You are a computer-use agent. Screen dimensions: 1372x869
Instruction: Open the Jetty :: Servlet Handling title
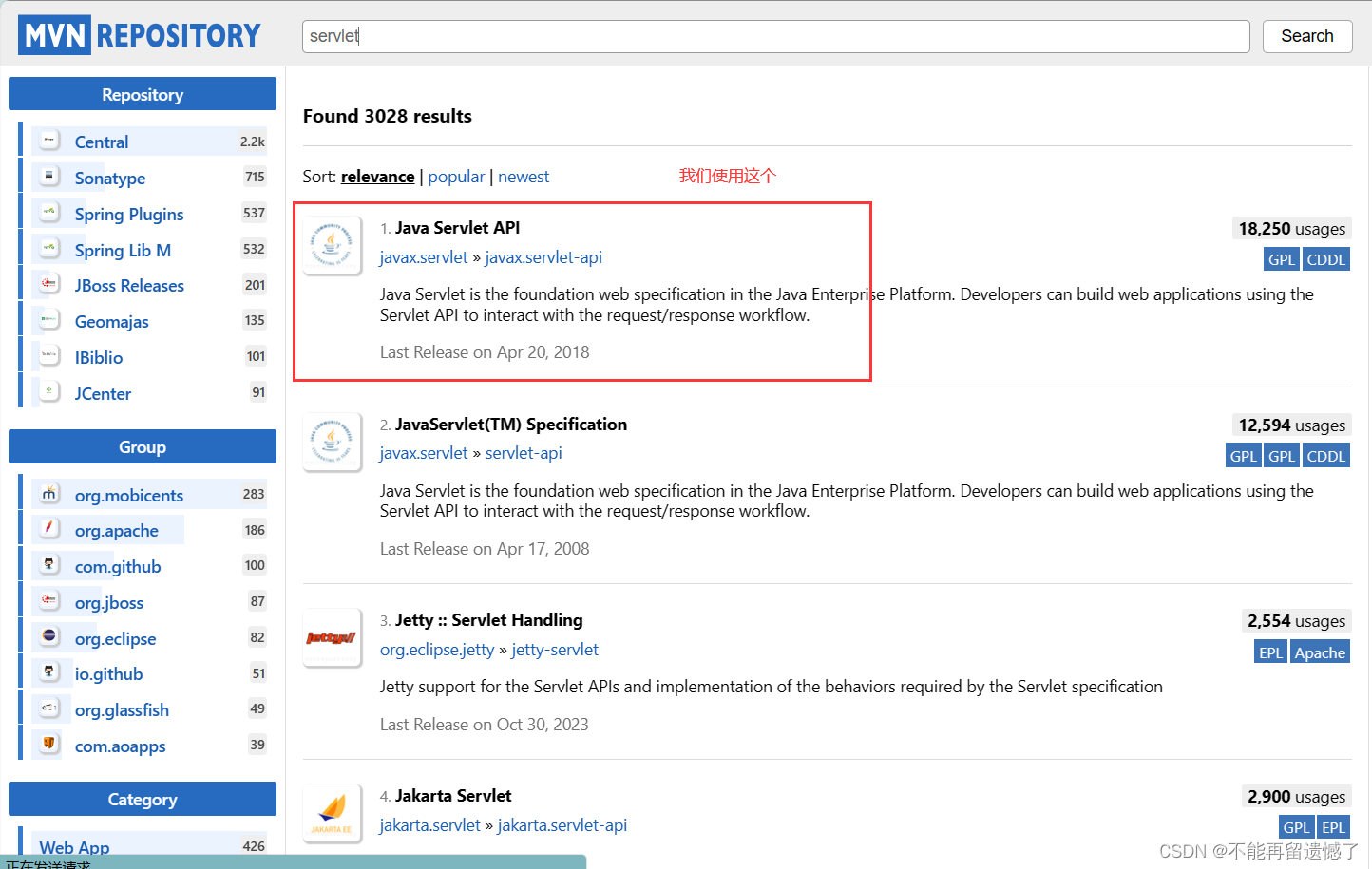pyautogui.click(x=488, y=620)
